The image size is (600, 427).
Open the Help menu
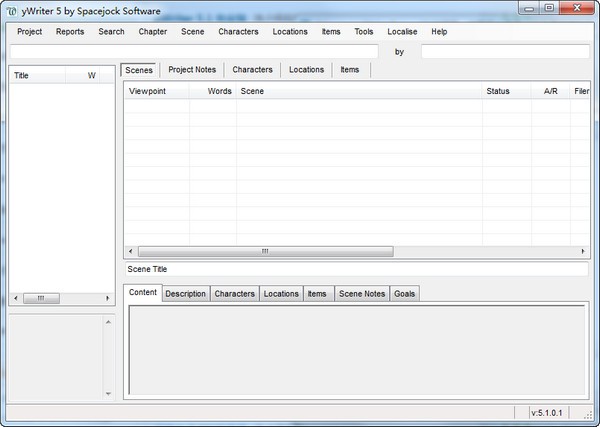click(x=439, y=32)
